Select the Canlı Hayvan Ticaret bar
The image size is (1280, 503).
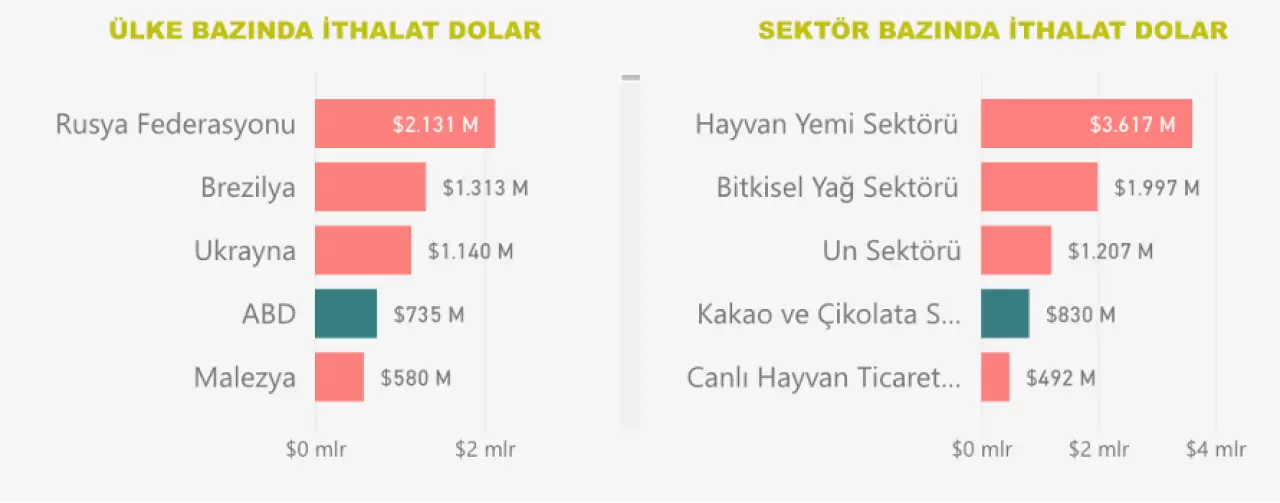point(995,377)
